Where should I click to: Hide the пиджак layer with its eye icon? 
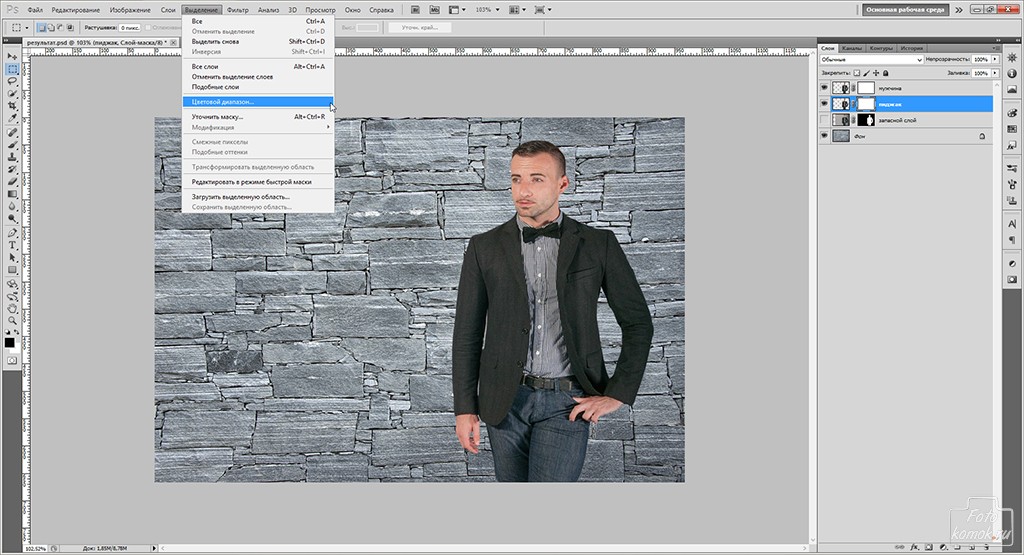(x=824, y=104)
